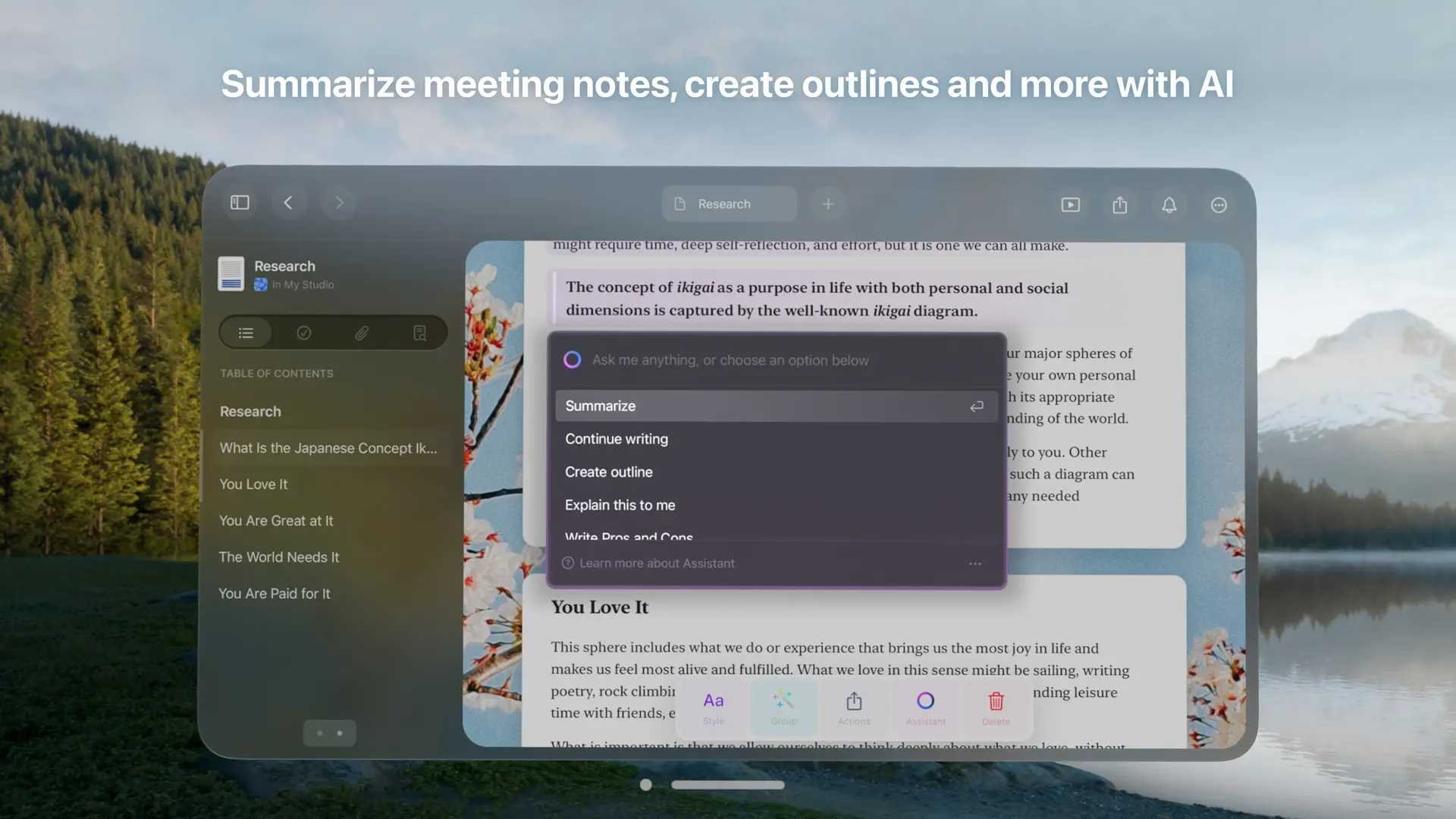The height and width of the screenshot is (819, 1456).
Task: Toggle the document search view
Action: point(420,332)
